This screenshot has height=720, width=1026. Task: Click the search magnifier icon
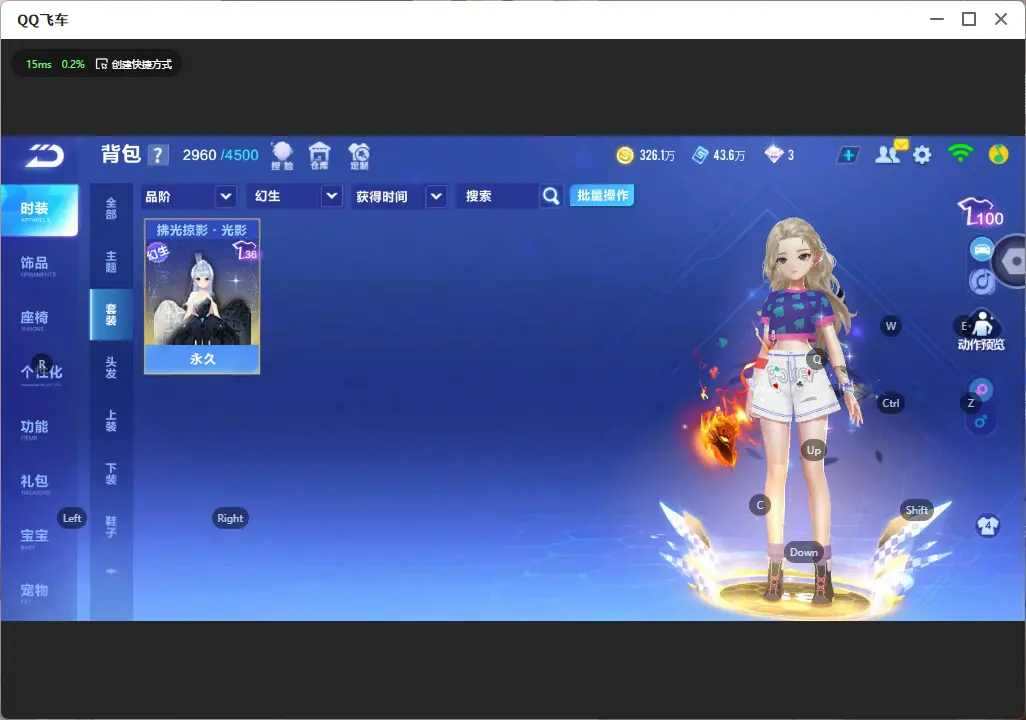[551, 196]
